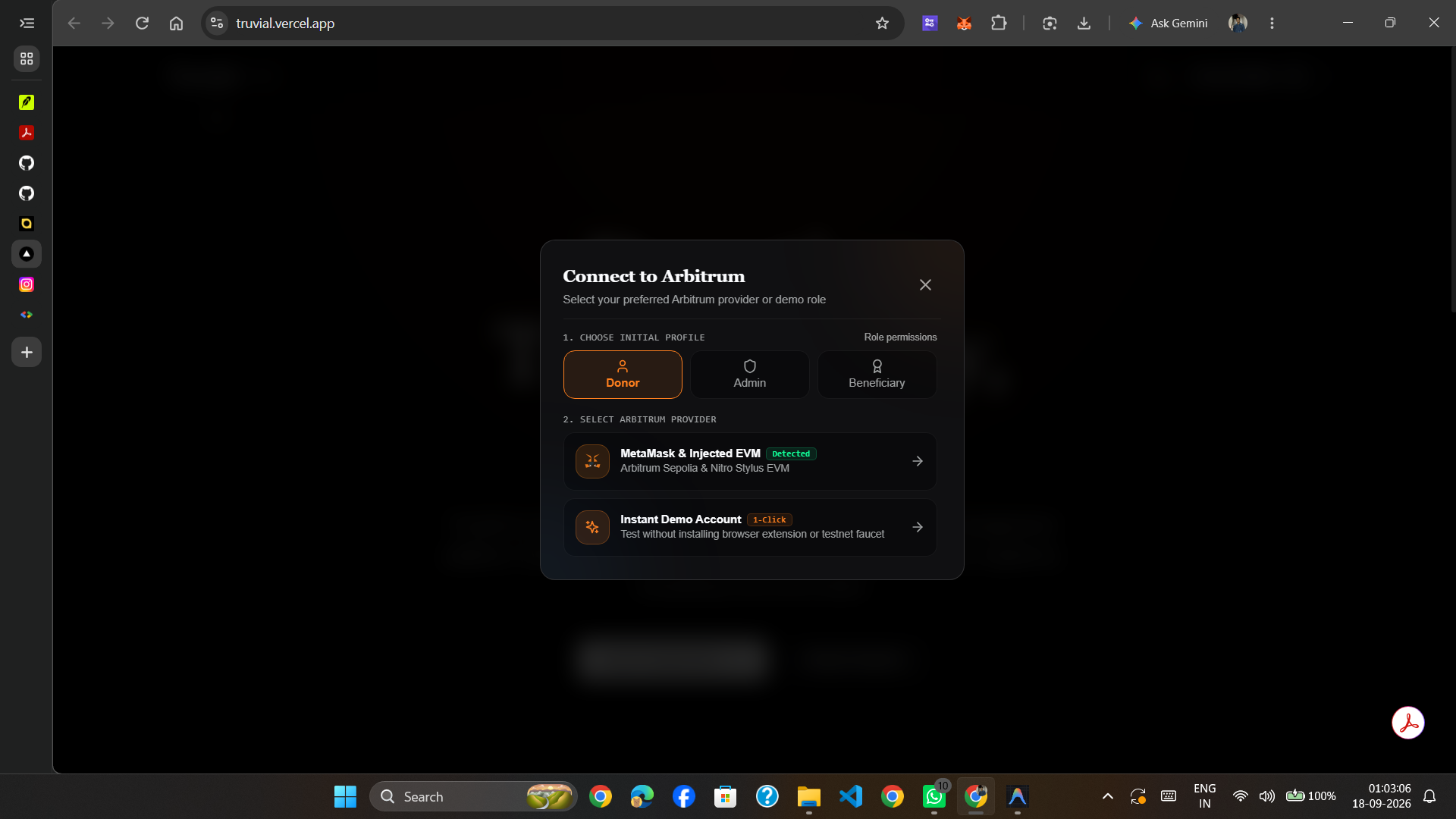The height and width of the screenshot is (819, 1456).
Task: Use the Instant Demo Account option
Action: pos(750,527)
